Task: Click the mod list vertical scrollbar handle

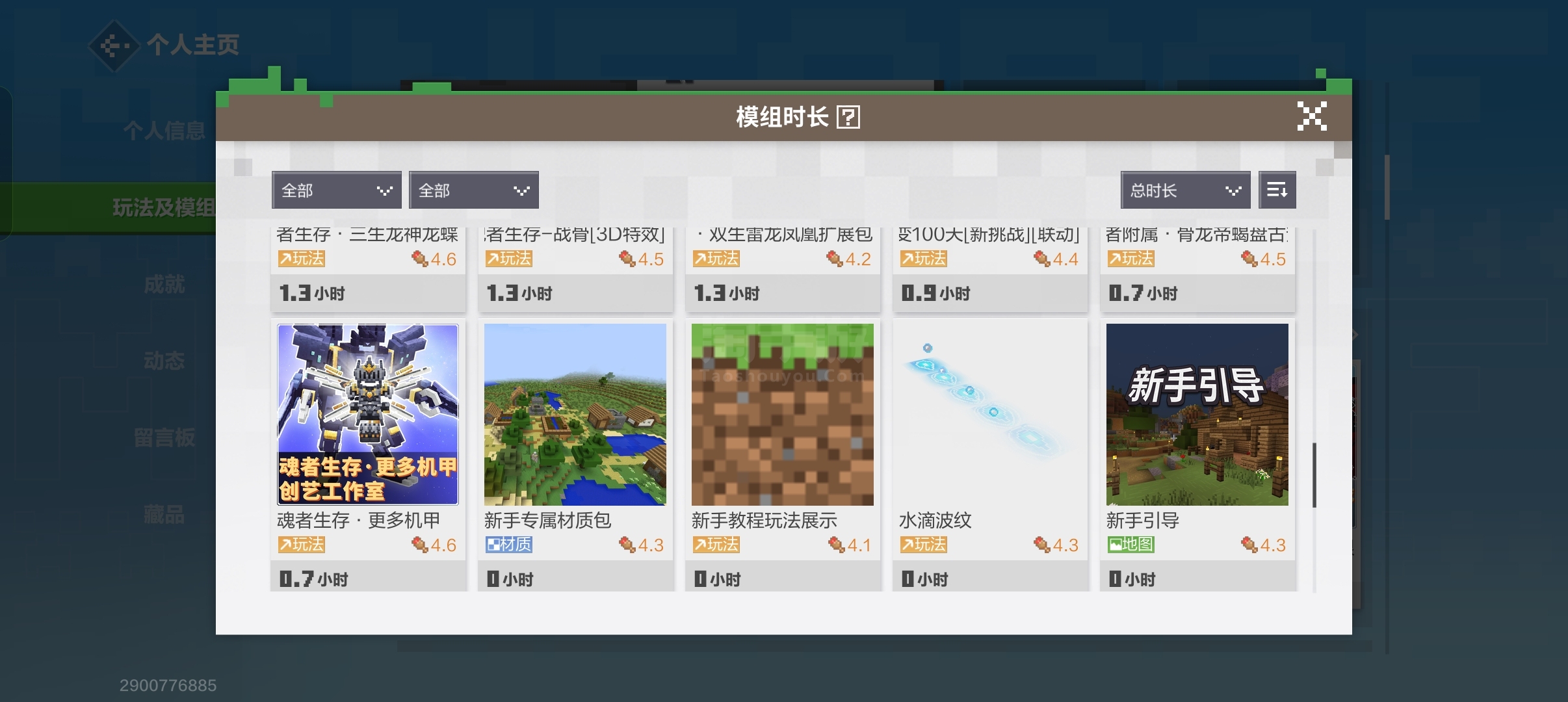Action: tap(1314, 474)
